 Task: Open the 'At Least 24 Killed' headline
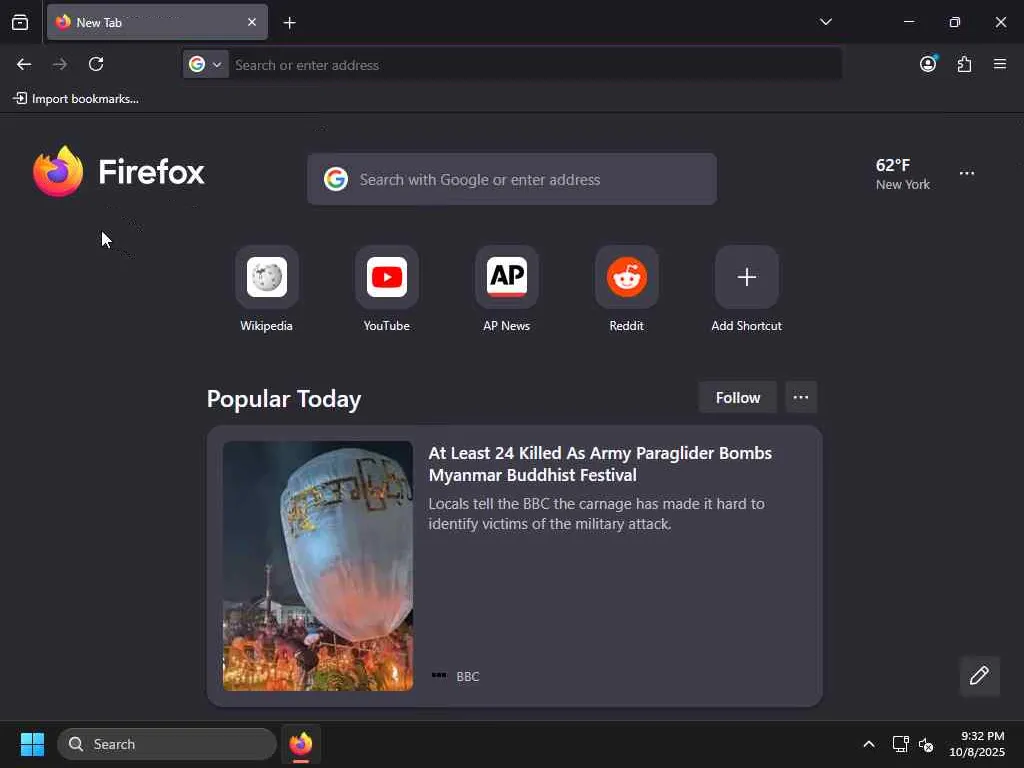(600, 464)
